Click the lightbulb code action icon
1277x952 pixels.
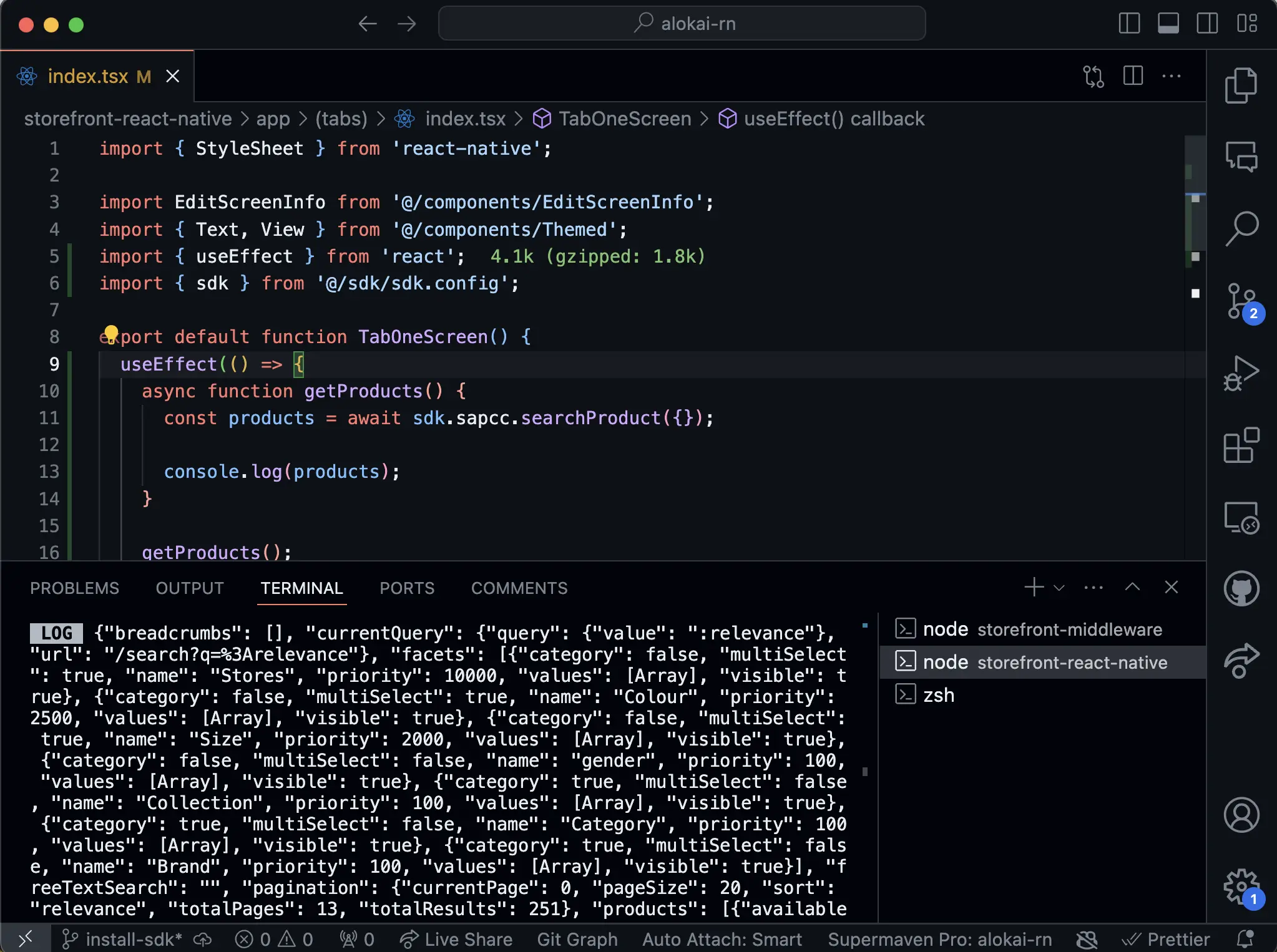[x=111, y=334]
